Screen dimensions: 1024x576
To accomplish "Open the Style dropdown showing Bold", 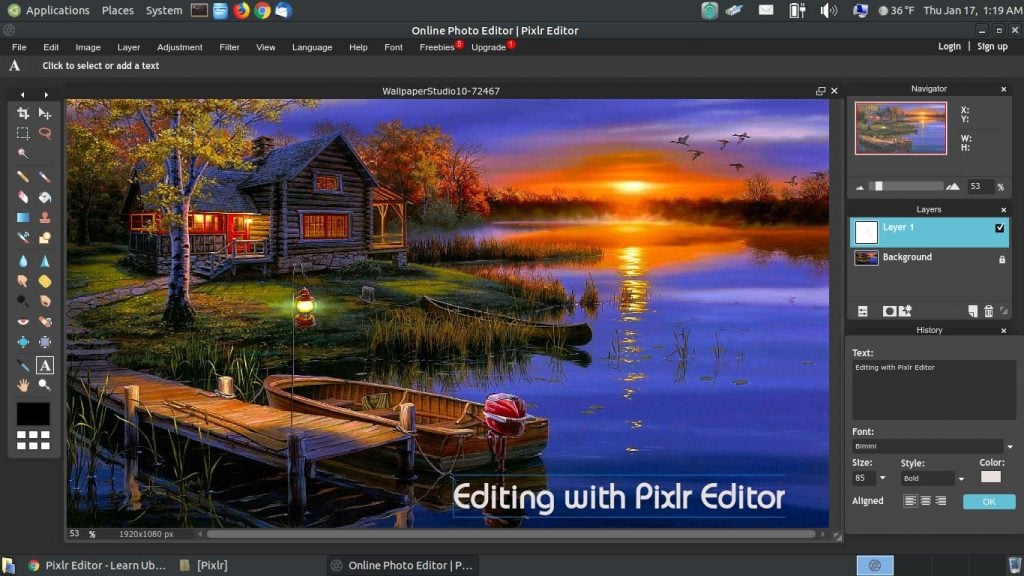I will pos(933,478).
